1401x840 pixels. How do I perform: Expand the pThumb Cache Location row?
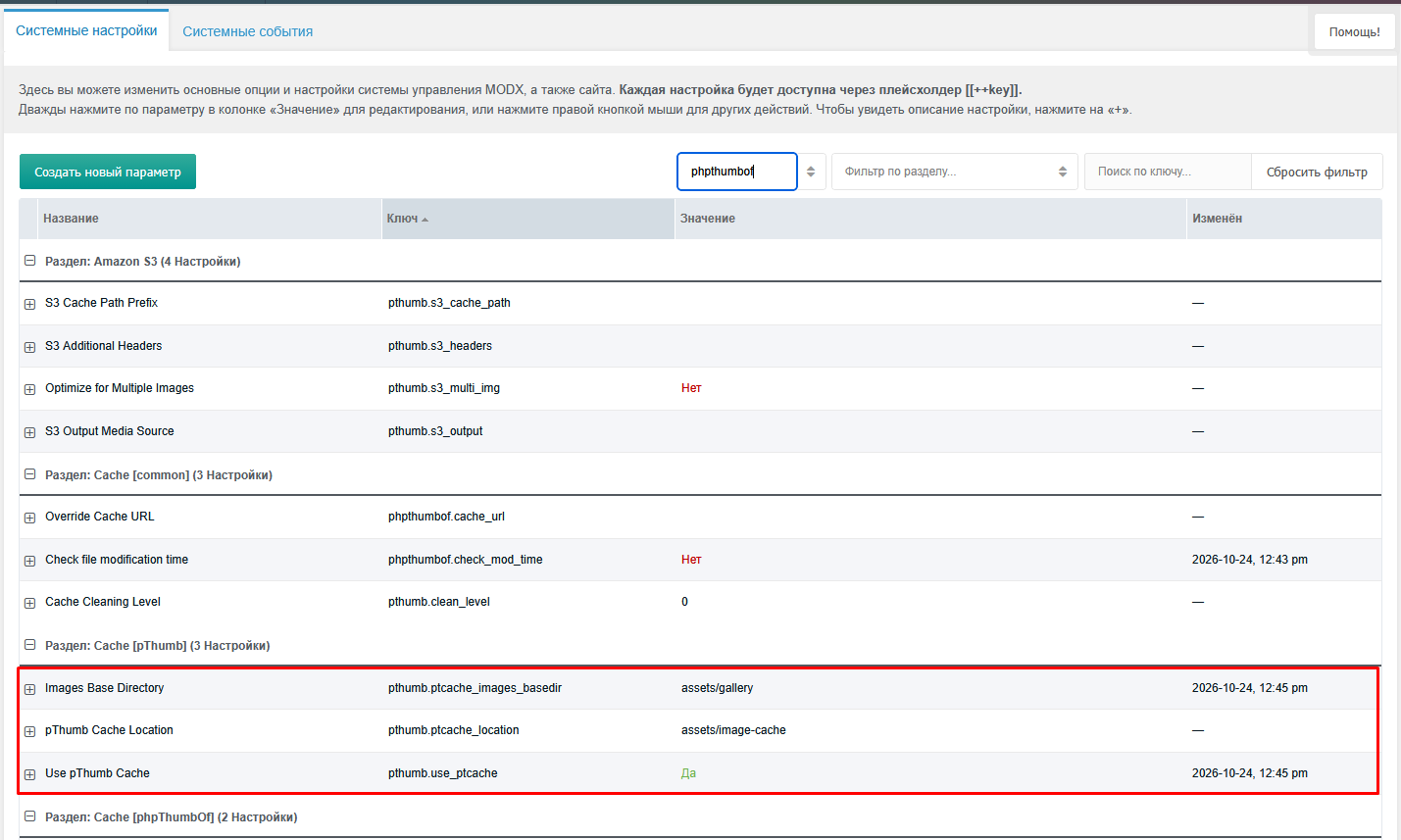29,731
